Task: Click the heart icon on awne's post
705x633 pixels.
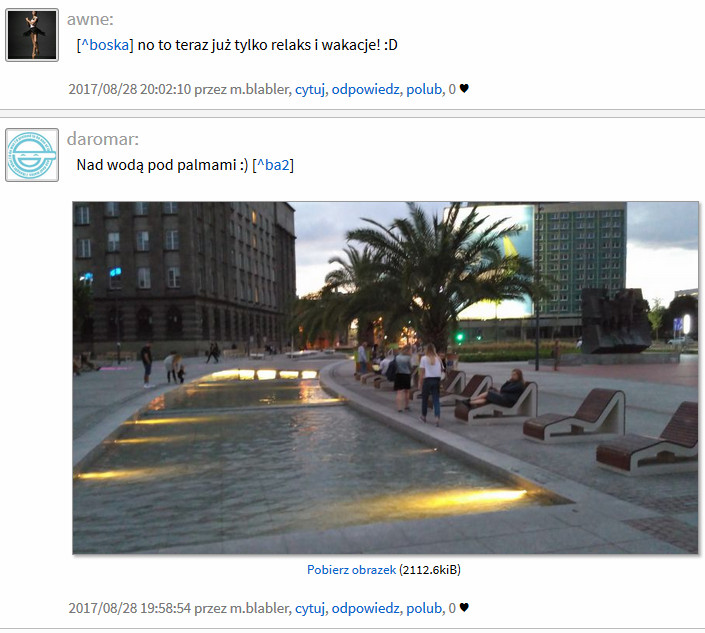Action: tap(464, 89)
